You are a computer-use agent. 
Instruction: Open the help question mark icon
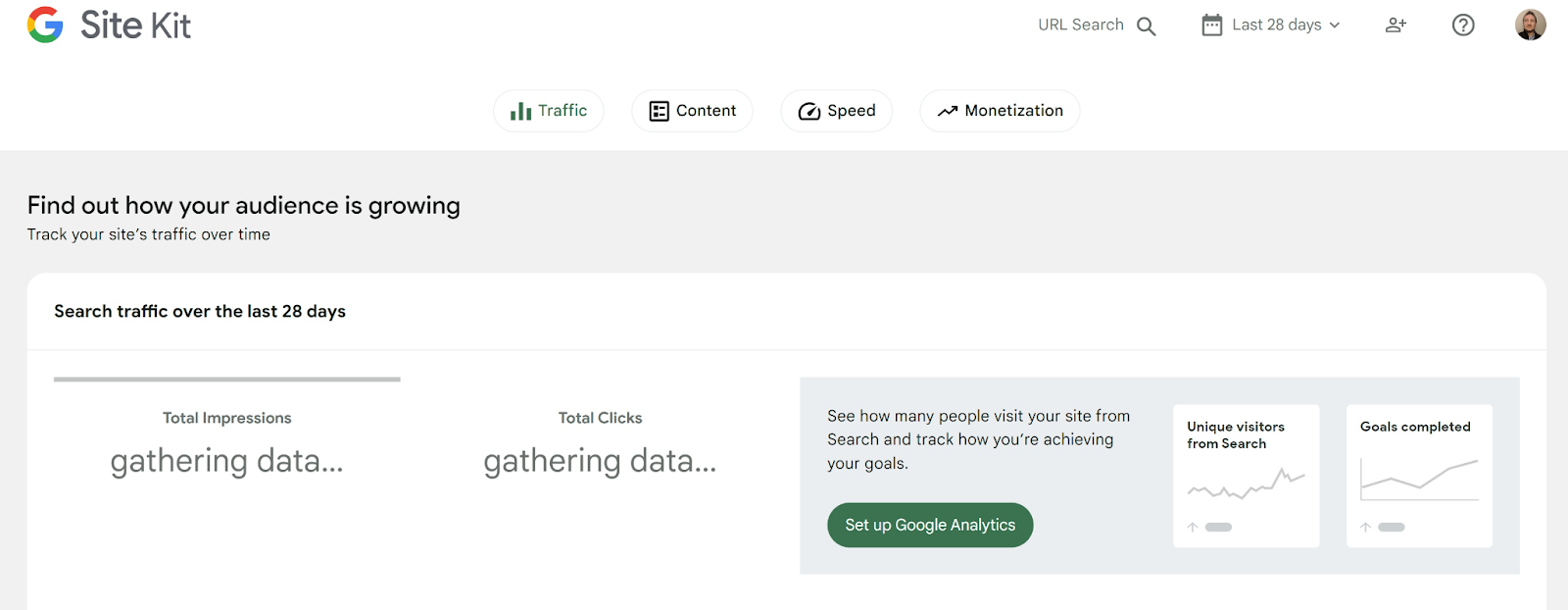click(1463, 25)
